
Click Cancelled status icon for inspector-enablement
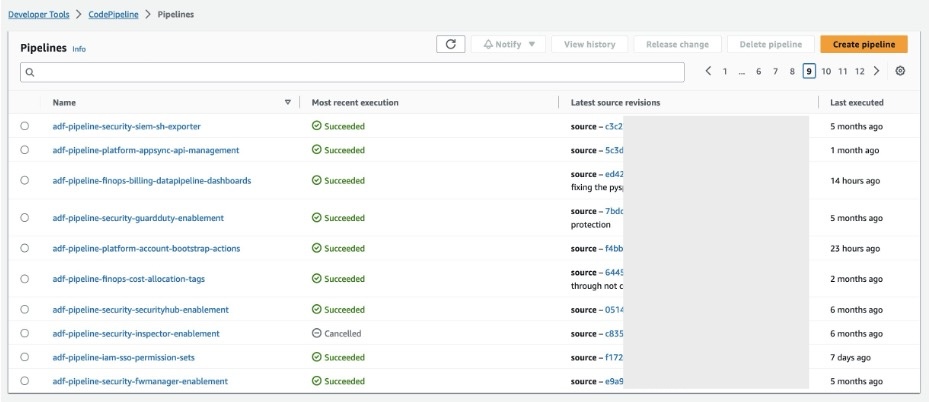(x=316, y=333)
